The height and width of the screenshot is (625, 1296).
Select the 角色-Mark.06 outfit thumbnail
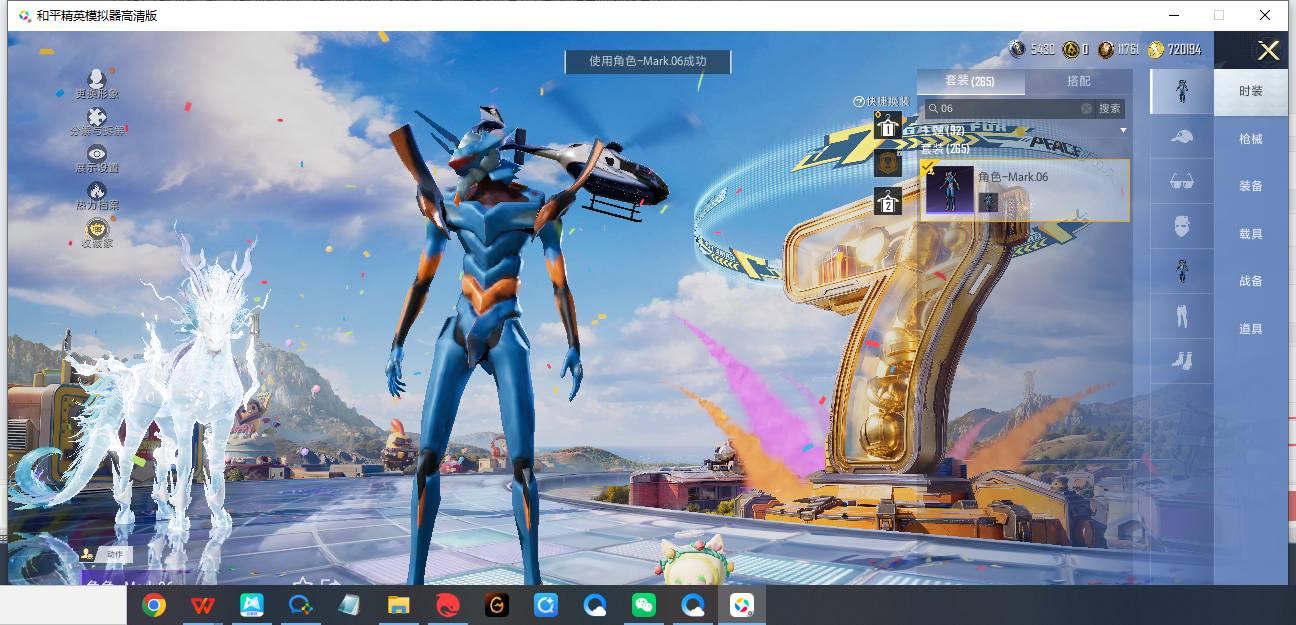949,190
